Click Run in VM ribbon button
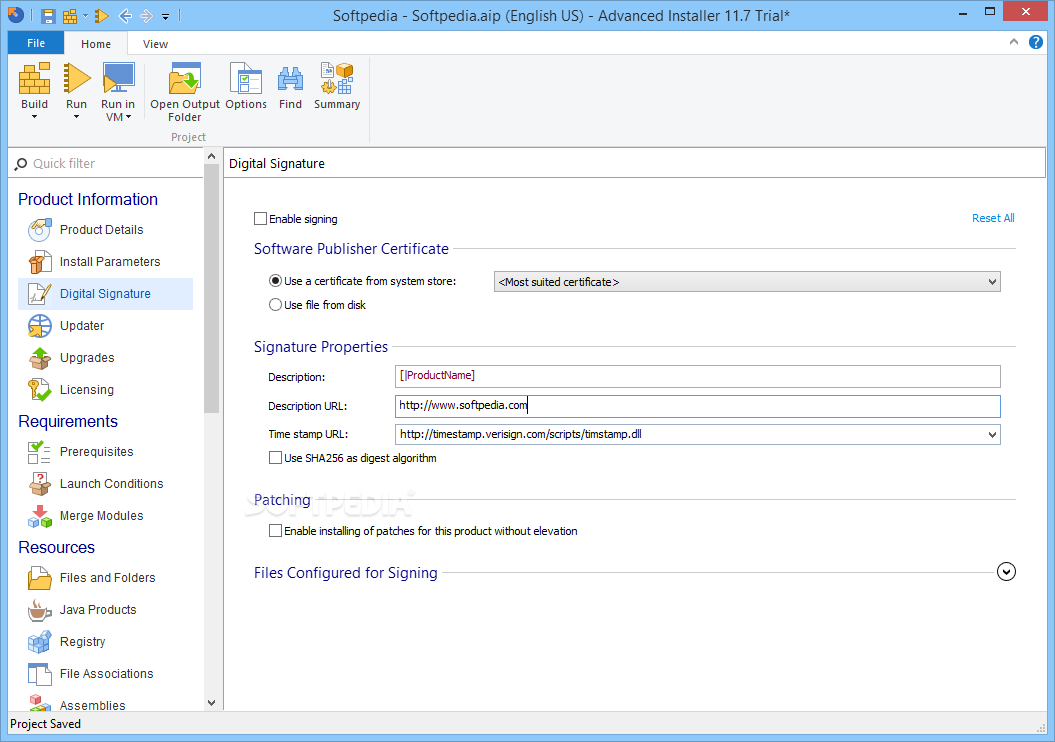The width and height of the screenshot is (1055, 742). click(118, 91)
